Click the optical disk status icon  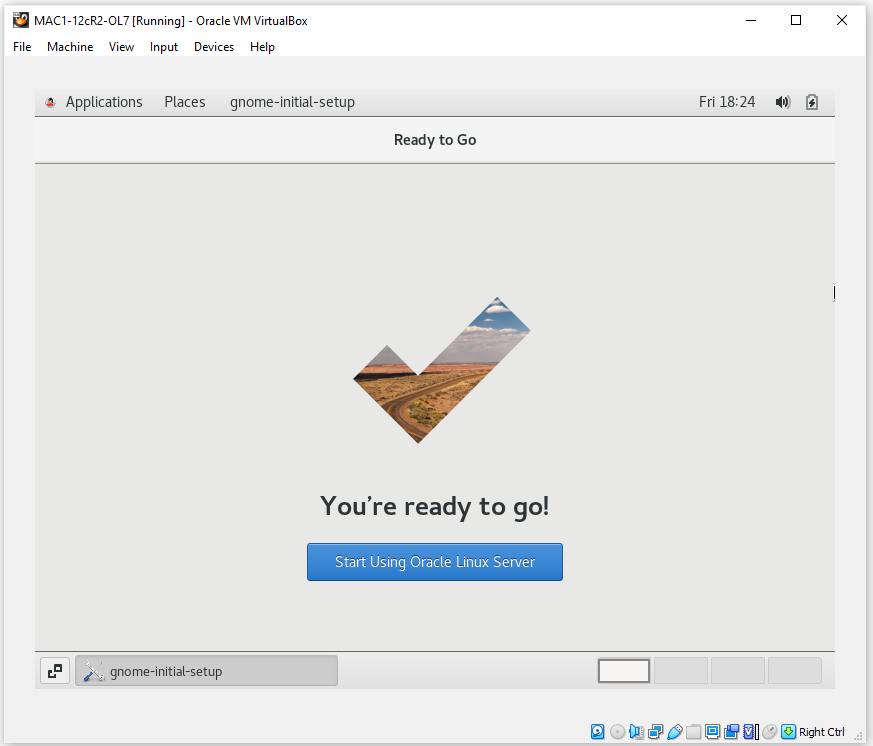pyautogui.click(x=617, y=732)
